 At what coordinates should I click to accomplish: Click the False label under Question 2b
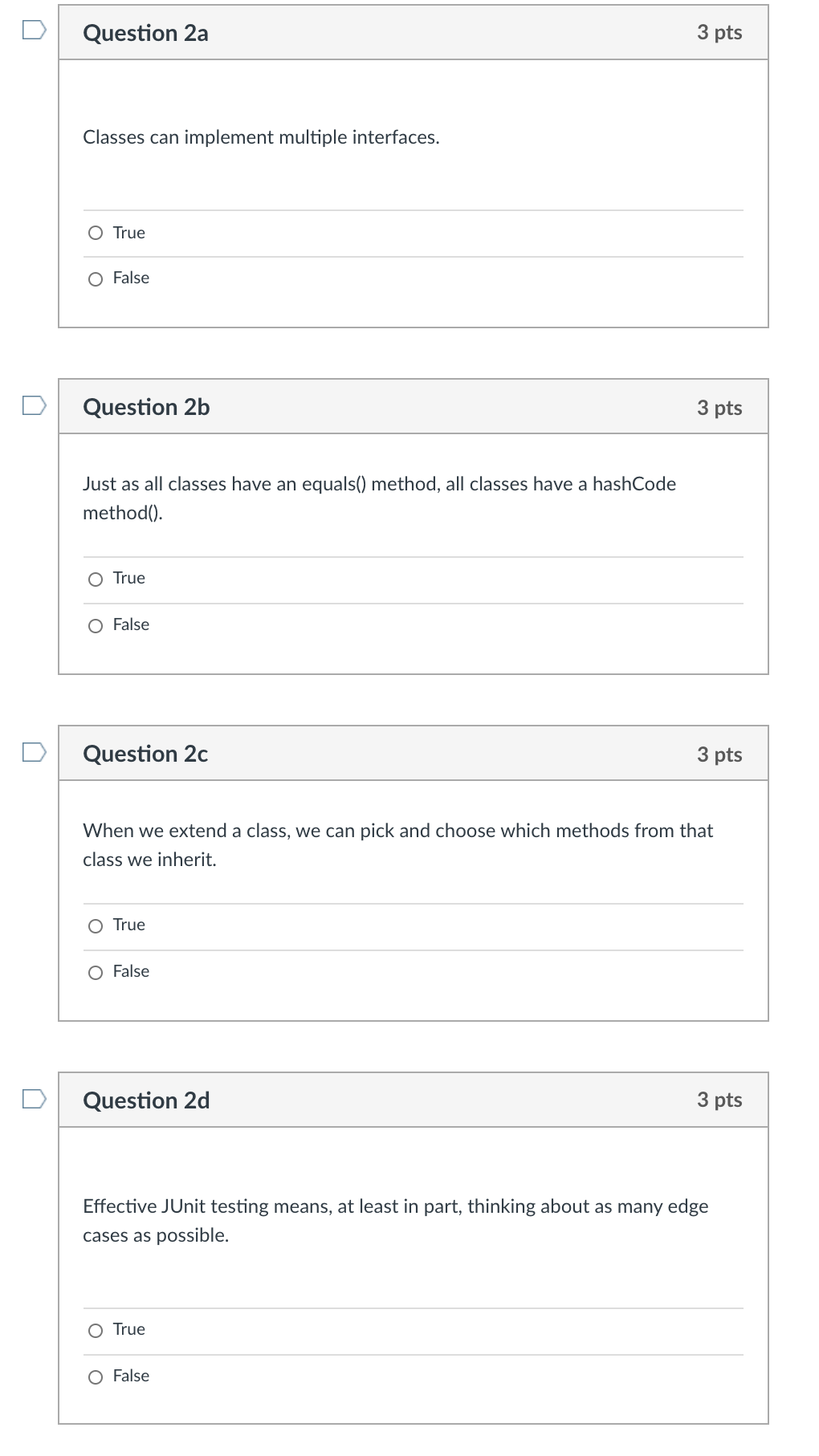point(131,624)
